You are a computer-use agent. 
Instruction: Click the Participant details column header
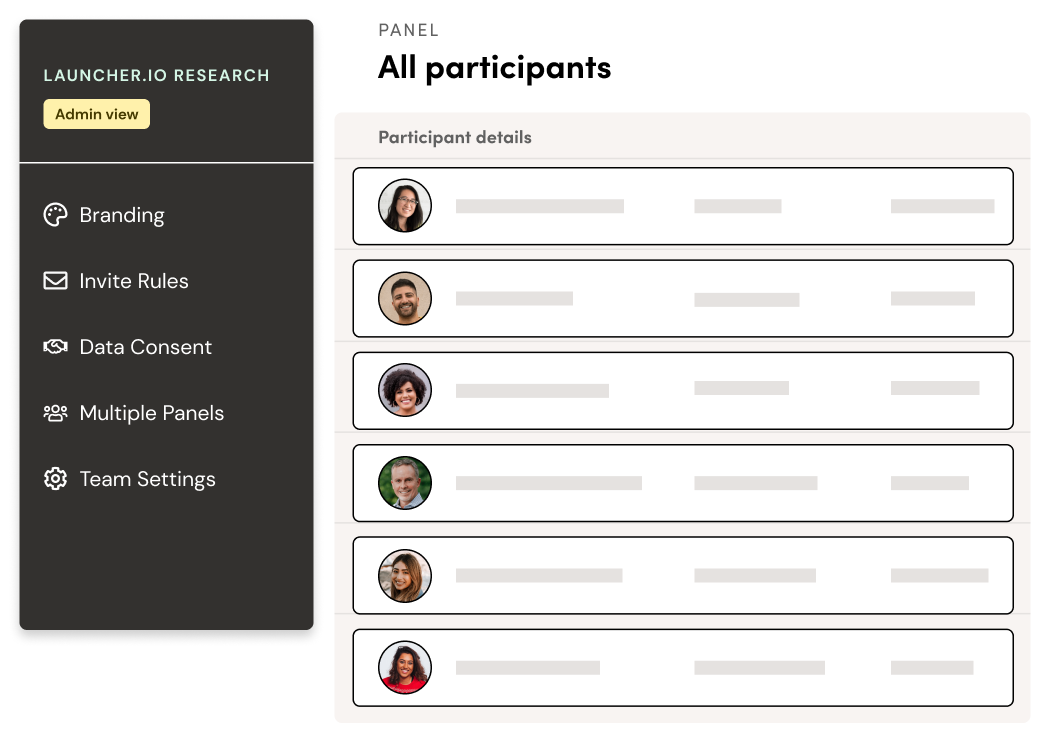point(454,137)
